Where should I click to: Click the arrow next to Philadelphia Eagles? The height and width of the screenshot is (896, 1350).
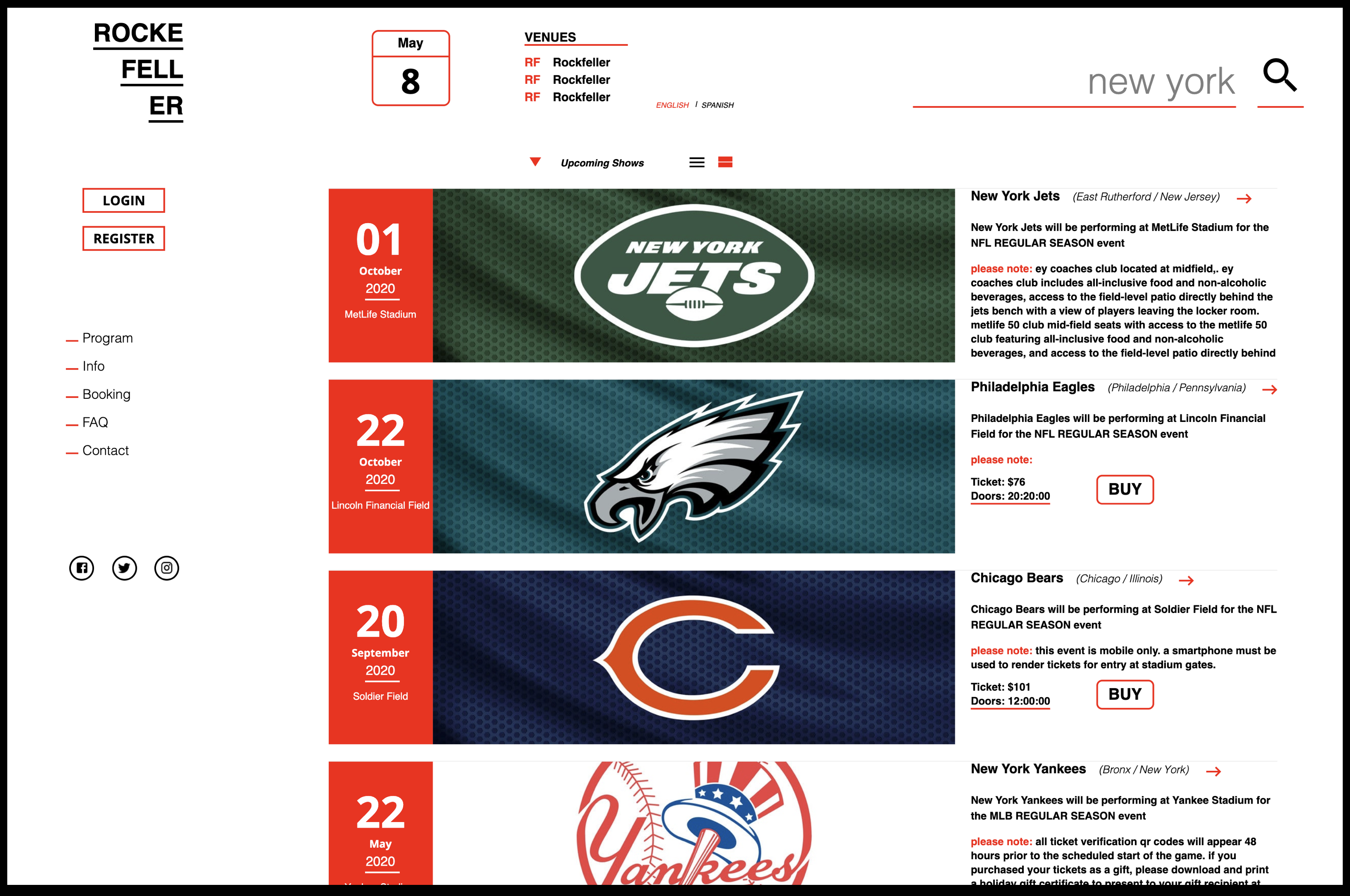1270,390
